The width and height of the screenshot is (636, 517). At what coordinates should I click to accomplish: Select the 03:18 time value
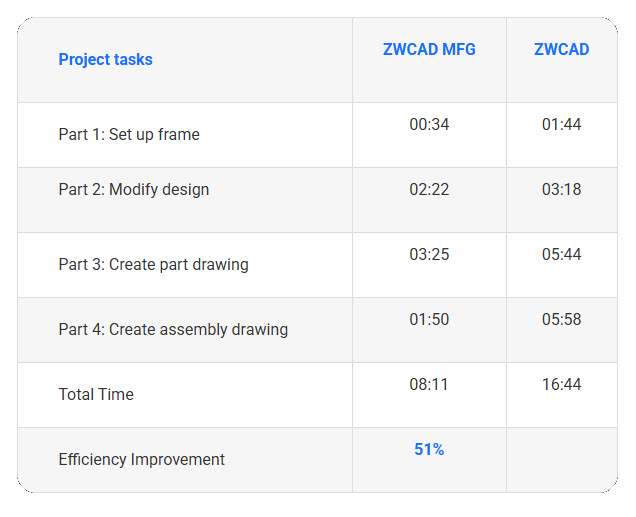pyautogui.click(x=561, y=190)
